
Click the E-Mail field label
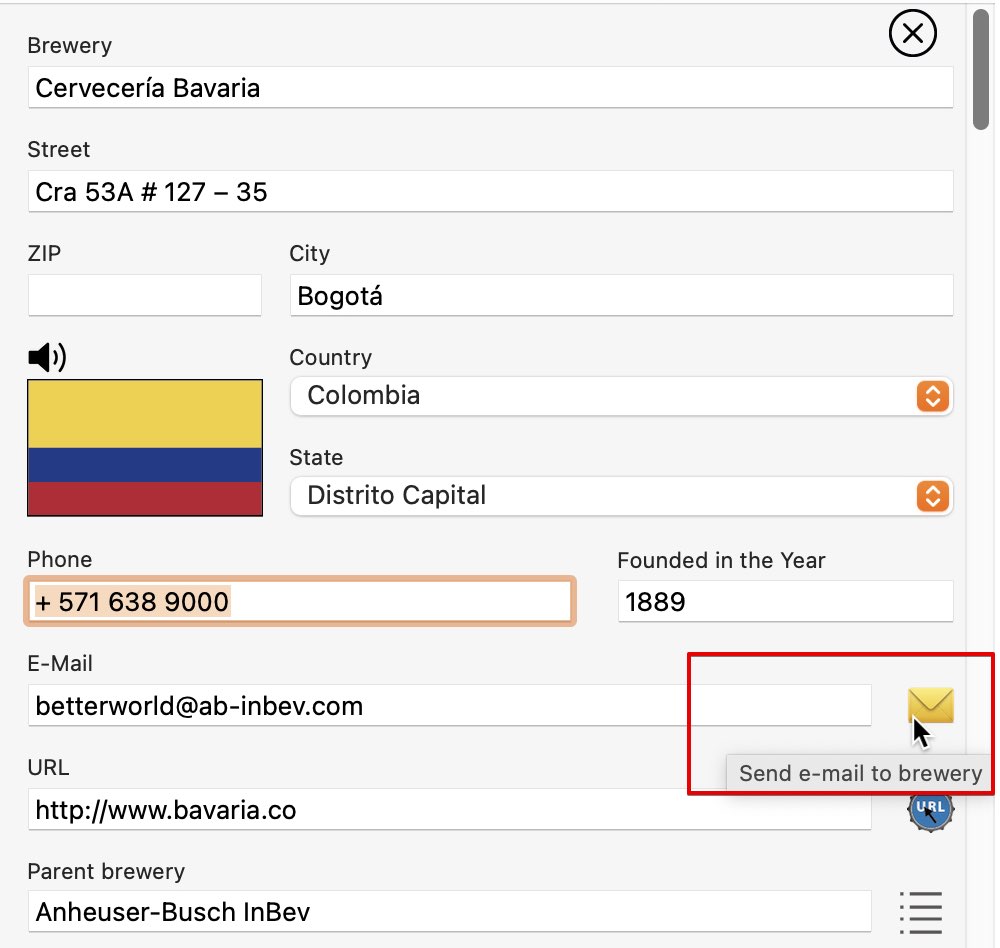(x=60, y=663)
